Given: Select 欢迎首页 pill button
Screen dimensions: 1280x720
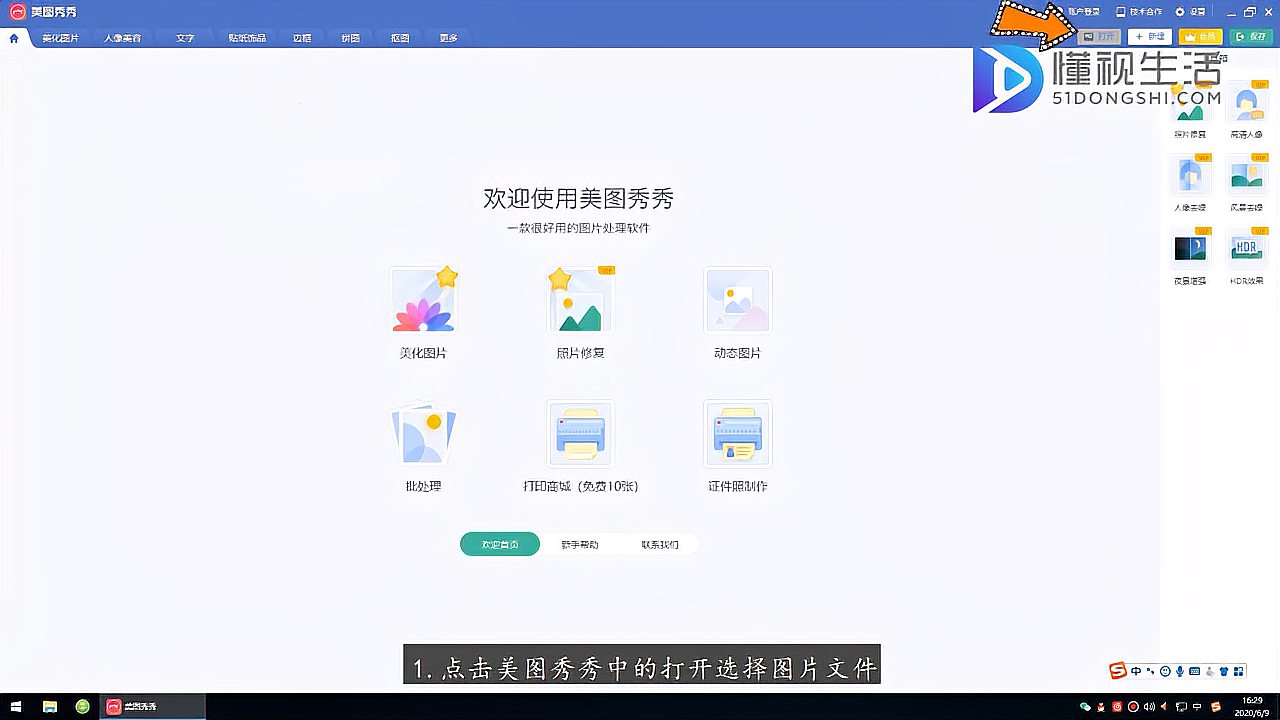Looking at the screenshot, I should tap(500, 544).
